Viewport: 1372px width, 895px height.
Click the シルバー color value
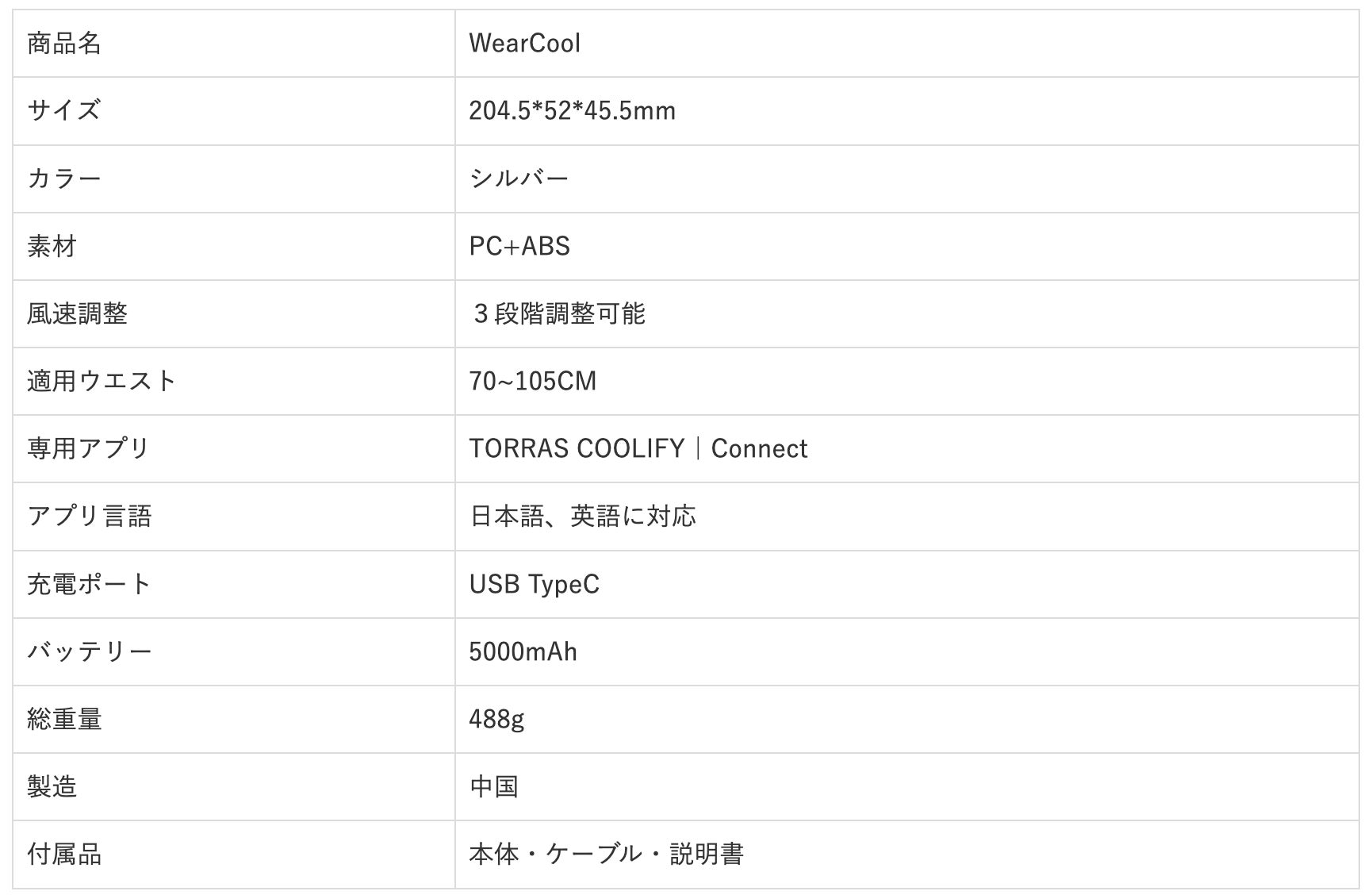519,179
